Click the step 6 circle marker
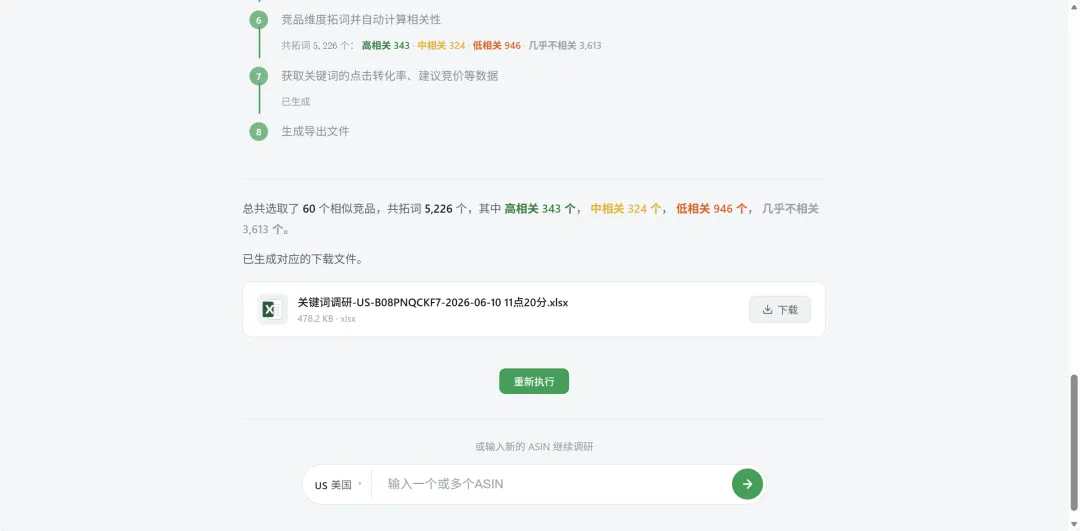 [x=258, y=20]
